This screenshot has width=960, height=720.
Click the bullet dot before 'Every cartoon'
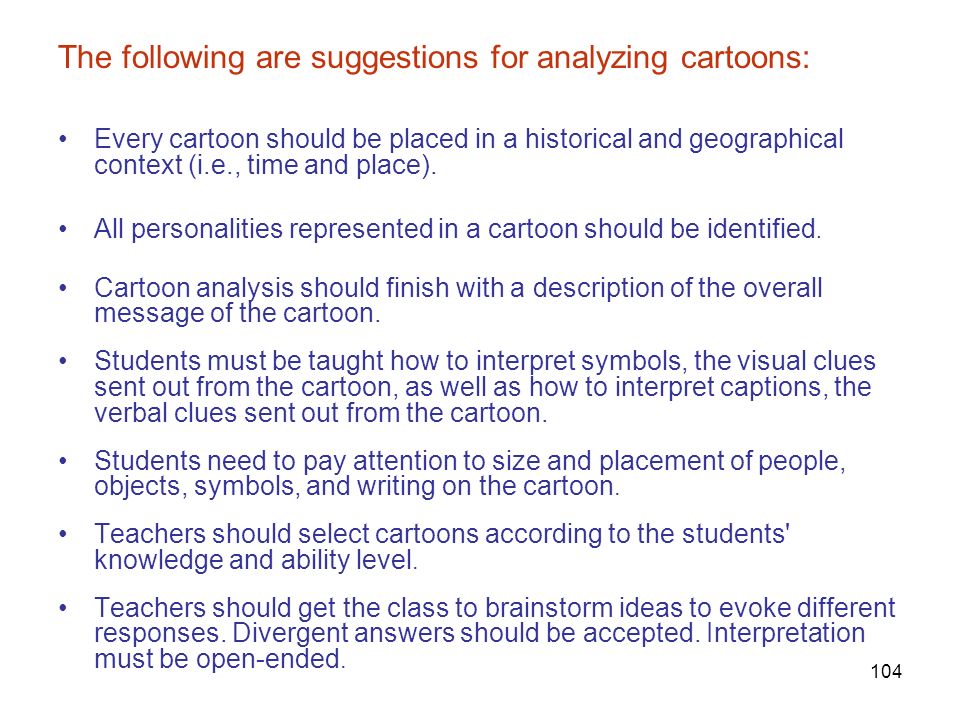pyautogui.click(x=62, y=140)
